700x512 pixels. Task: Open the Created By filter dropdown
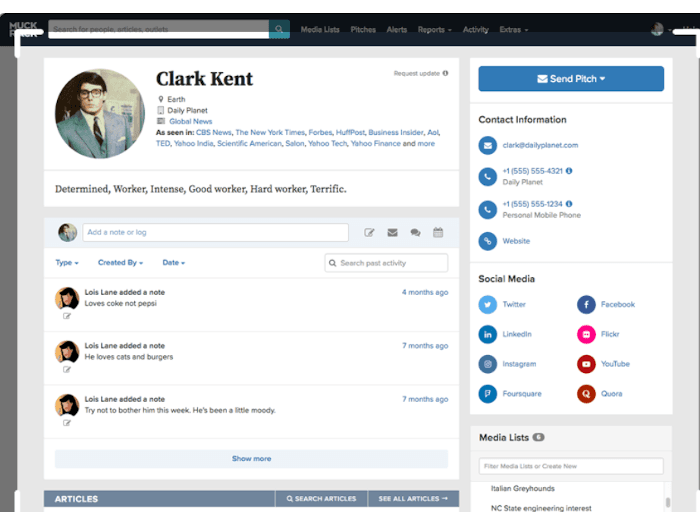[x=120, y=263]
